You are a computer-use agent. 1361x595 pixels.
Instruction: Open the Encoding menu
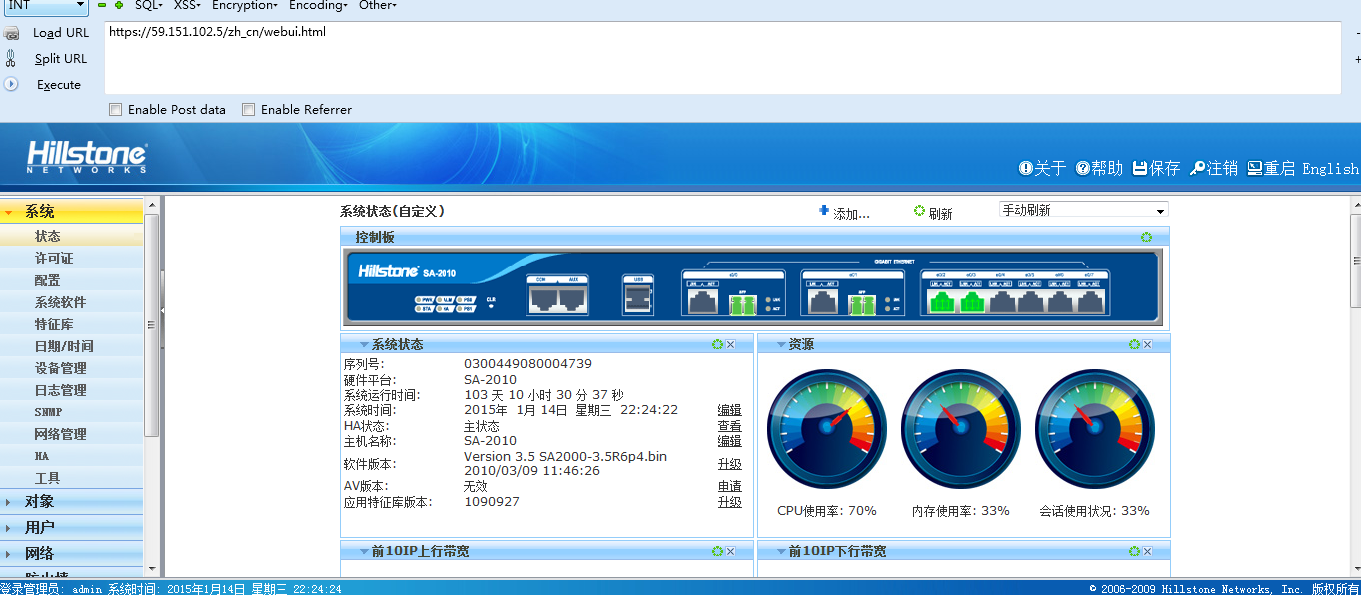318,5
